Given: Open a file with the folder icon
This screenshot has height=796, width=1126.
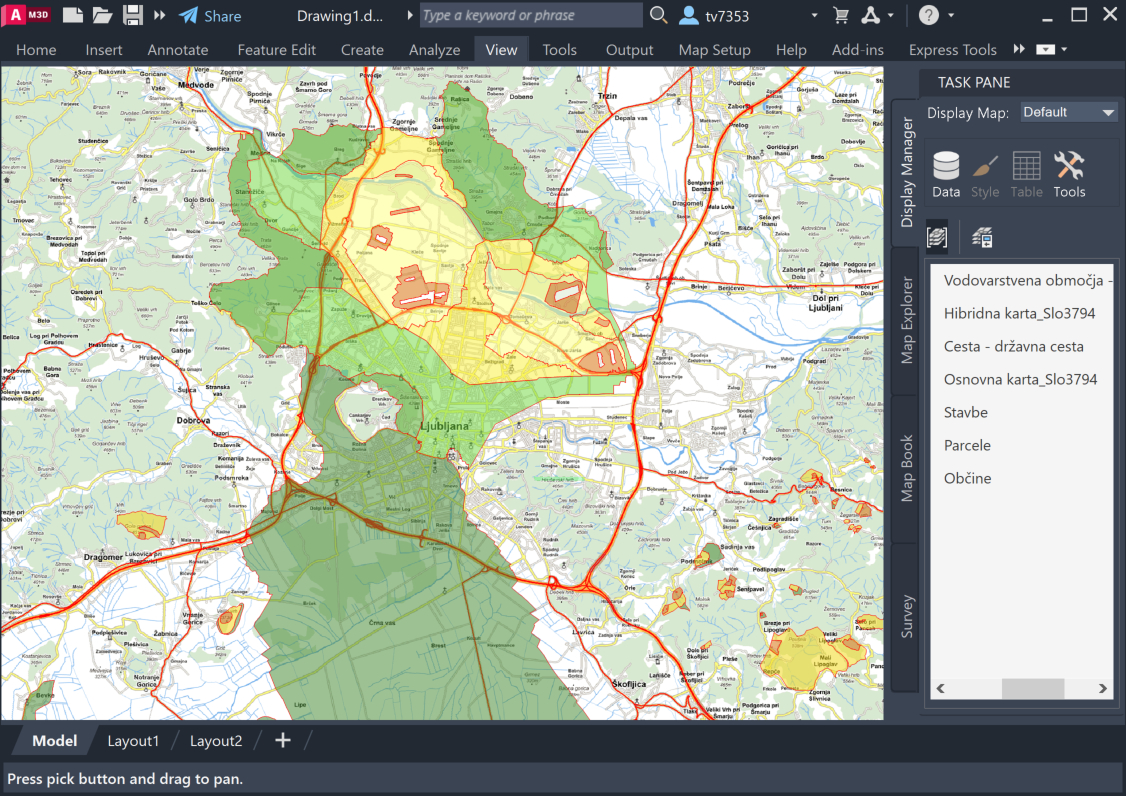Looking at the screenshot, I should point(102,15).
